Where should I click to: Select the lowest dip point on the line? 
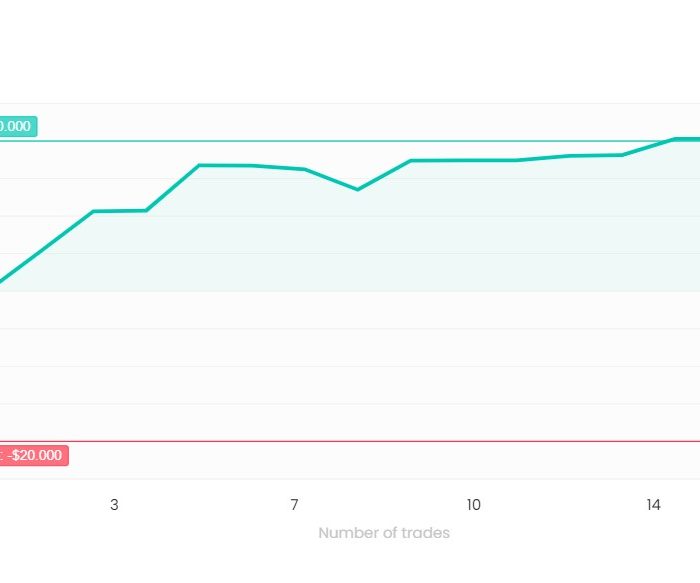click(358, 190)
